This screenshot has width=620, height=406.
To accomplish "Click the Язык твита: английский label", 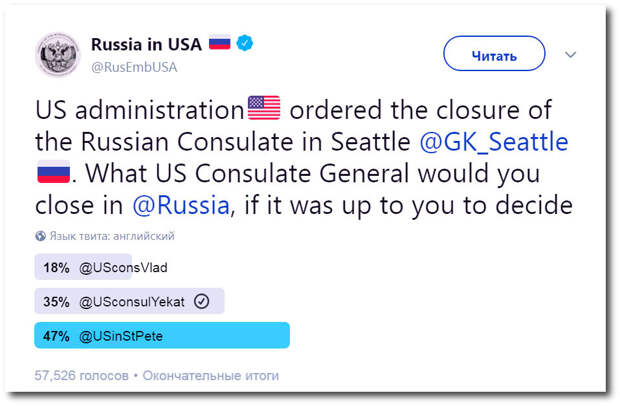I will click(112, 236).
